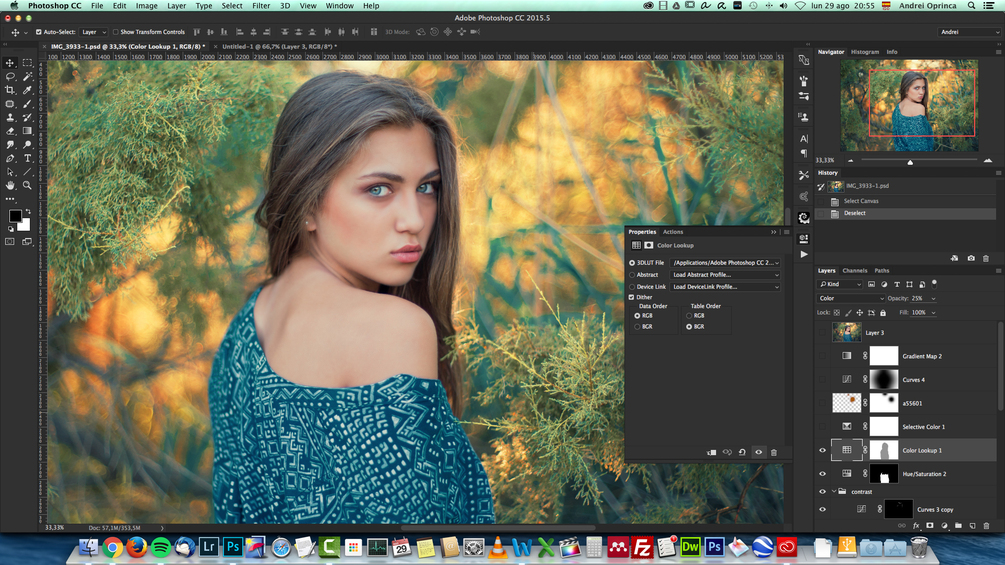Open the Filter menu
The height and width of the screenshot is (565, 1005).
[x=261, y=6]
